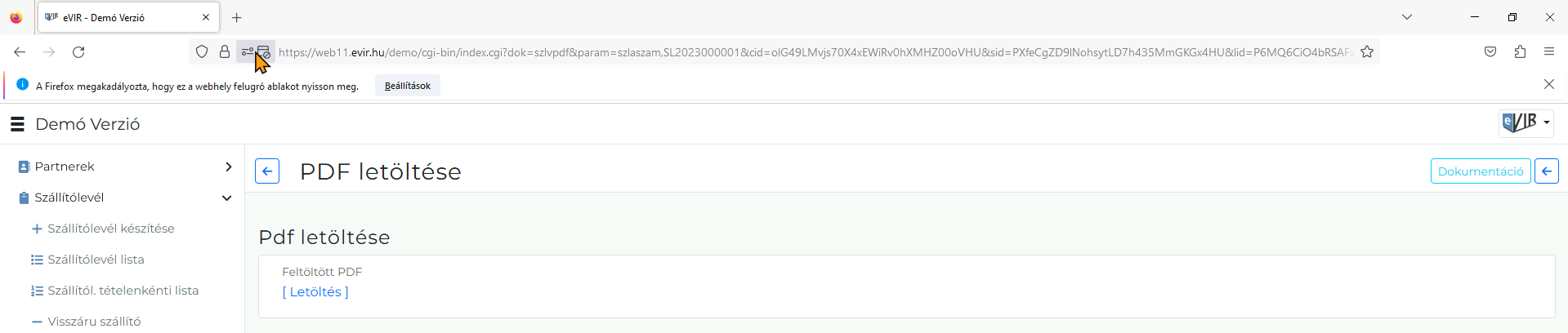Open the eVIR logo dropdown menu
The width and height of the screenshot is (1568, 333).
pos(1526,123)
